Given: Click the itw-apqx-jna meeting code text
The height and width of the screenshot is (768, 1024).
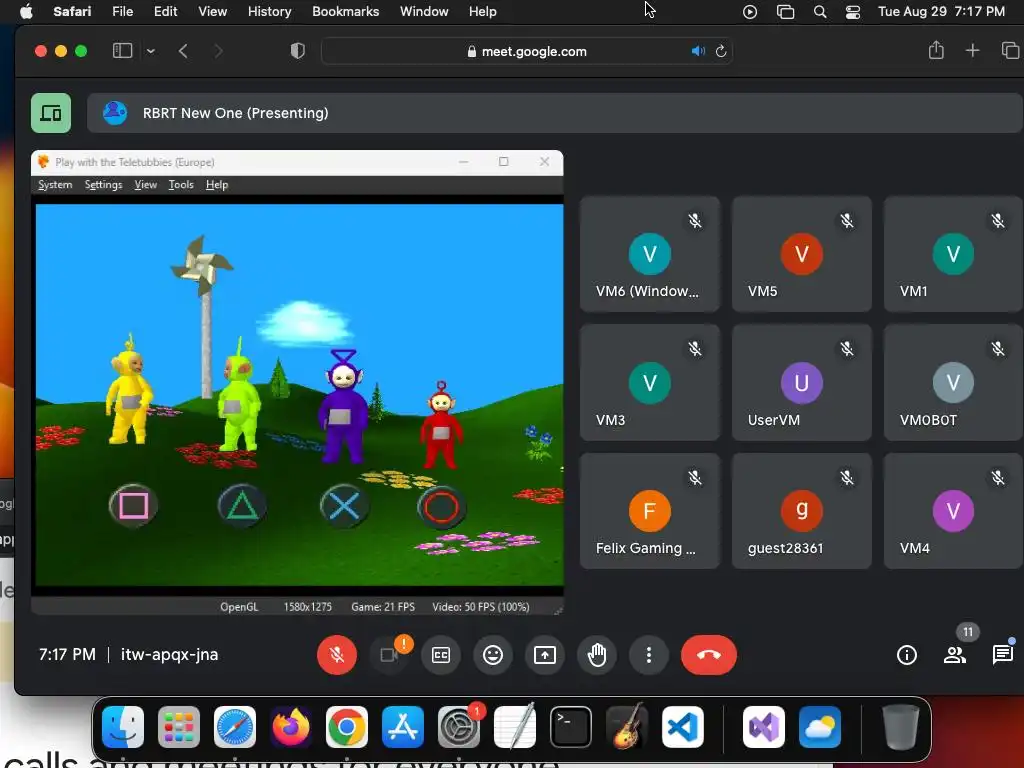Looking at the screenshot, I should point(169,654).
